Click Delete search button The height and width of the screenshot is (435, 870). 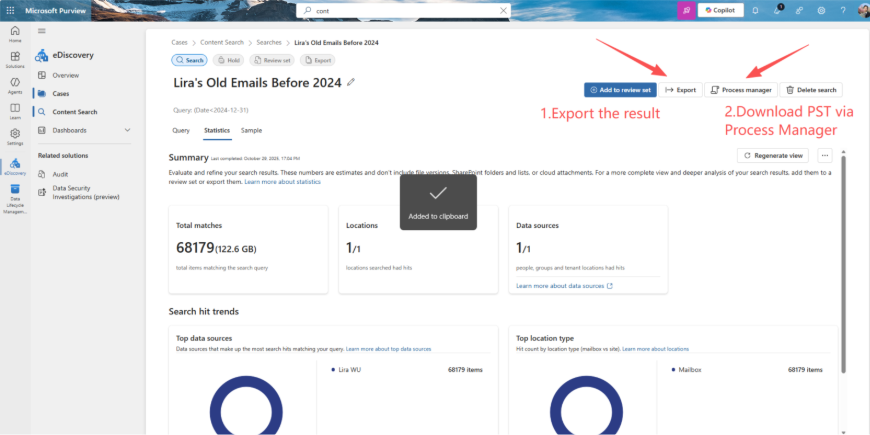[x=811, y=90]
